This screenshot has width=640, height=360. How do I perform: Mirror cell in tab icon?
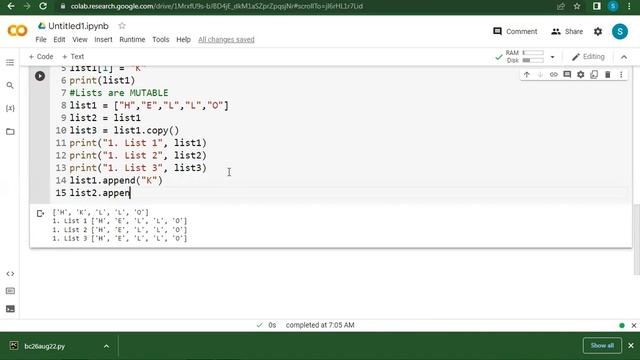(x=594, y=75)
